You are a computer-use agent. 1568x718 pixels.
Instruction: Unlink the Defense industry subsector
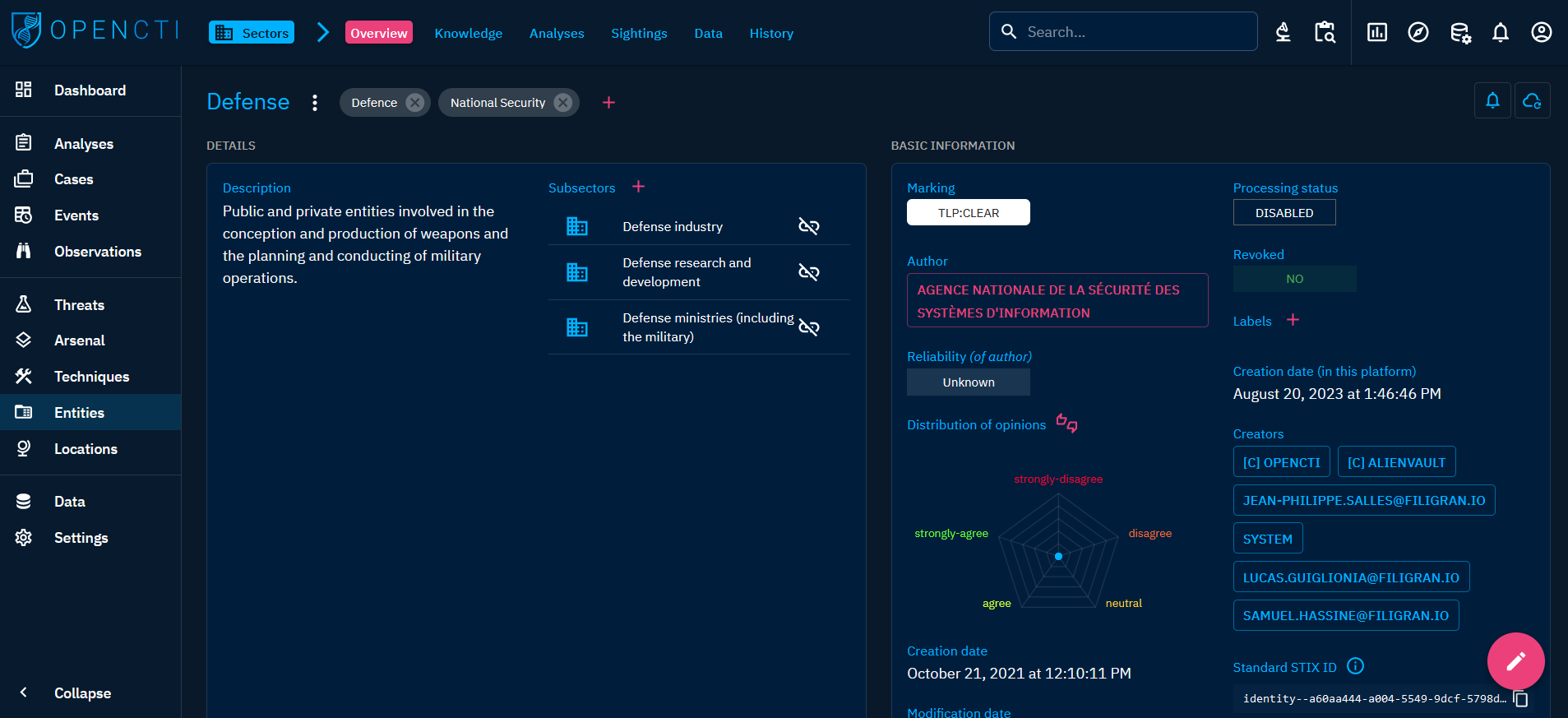click(x=808, y=226)
